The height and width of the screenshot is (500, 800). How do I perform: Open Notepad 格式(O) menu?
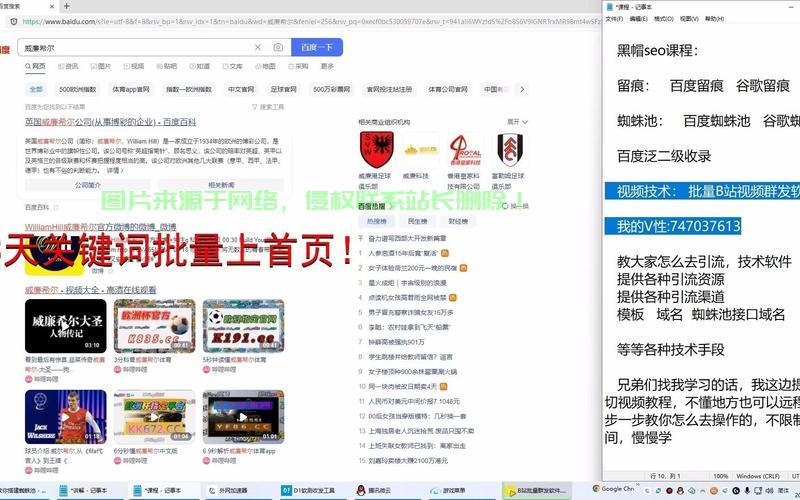coord(663,18)
